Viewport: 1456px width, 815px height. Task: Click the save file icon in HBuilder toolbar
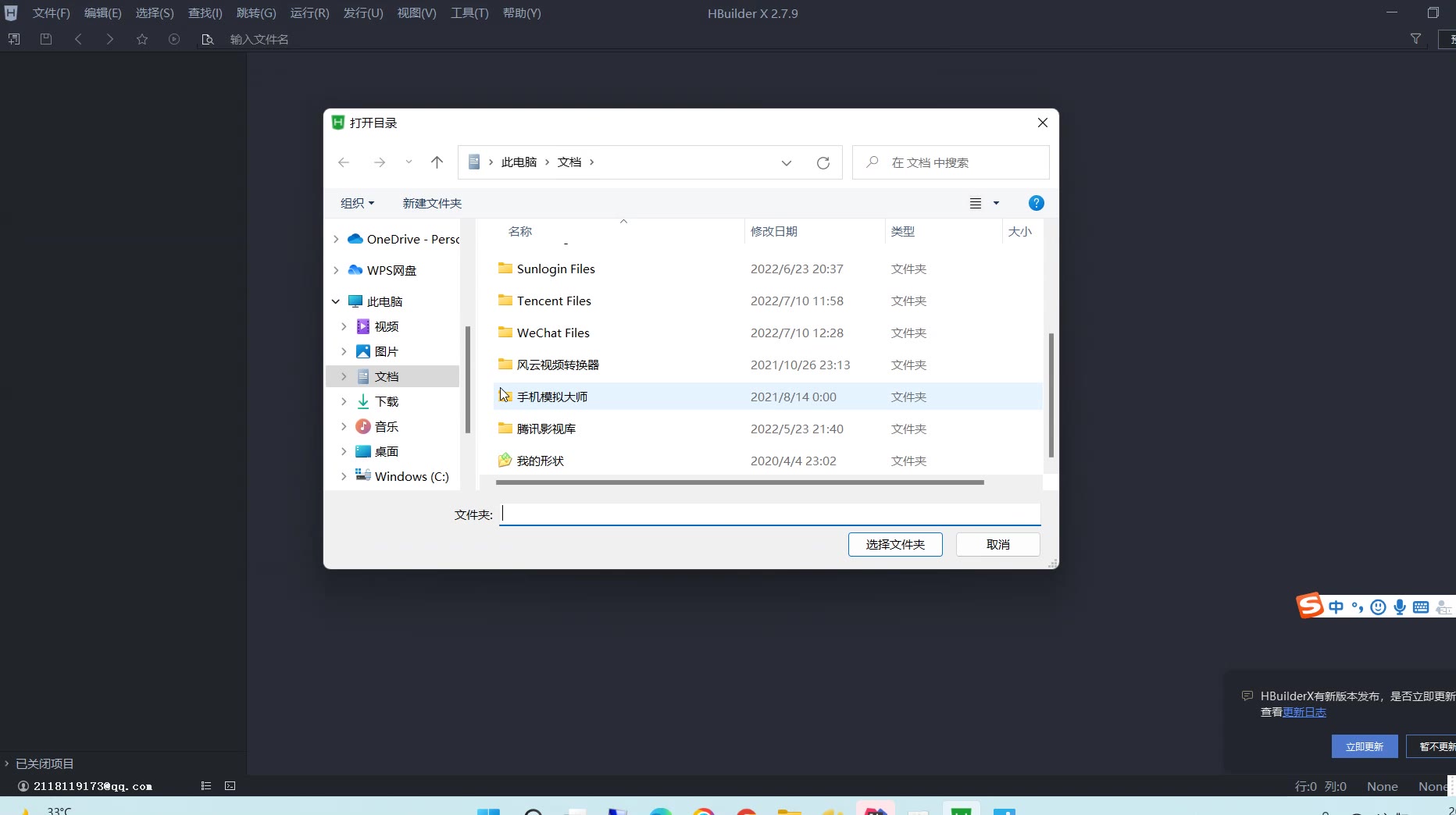tap(46, 39)
